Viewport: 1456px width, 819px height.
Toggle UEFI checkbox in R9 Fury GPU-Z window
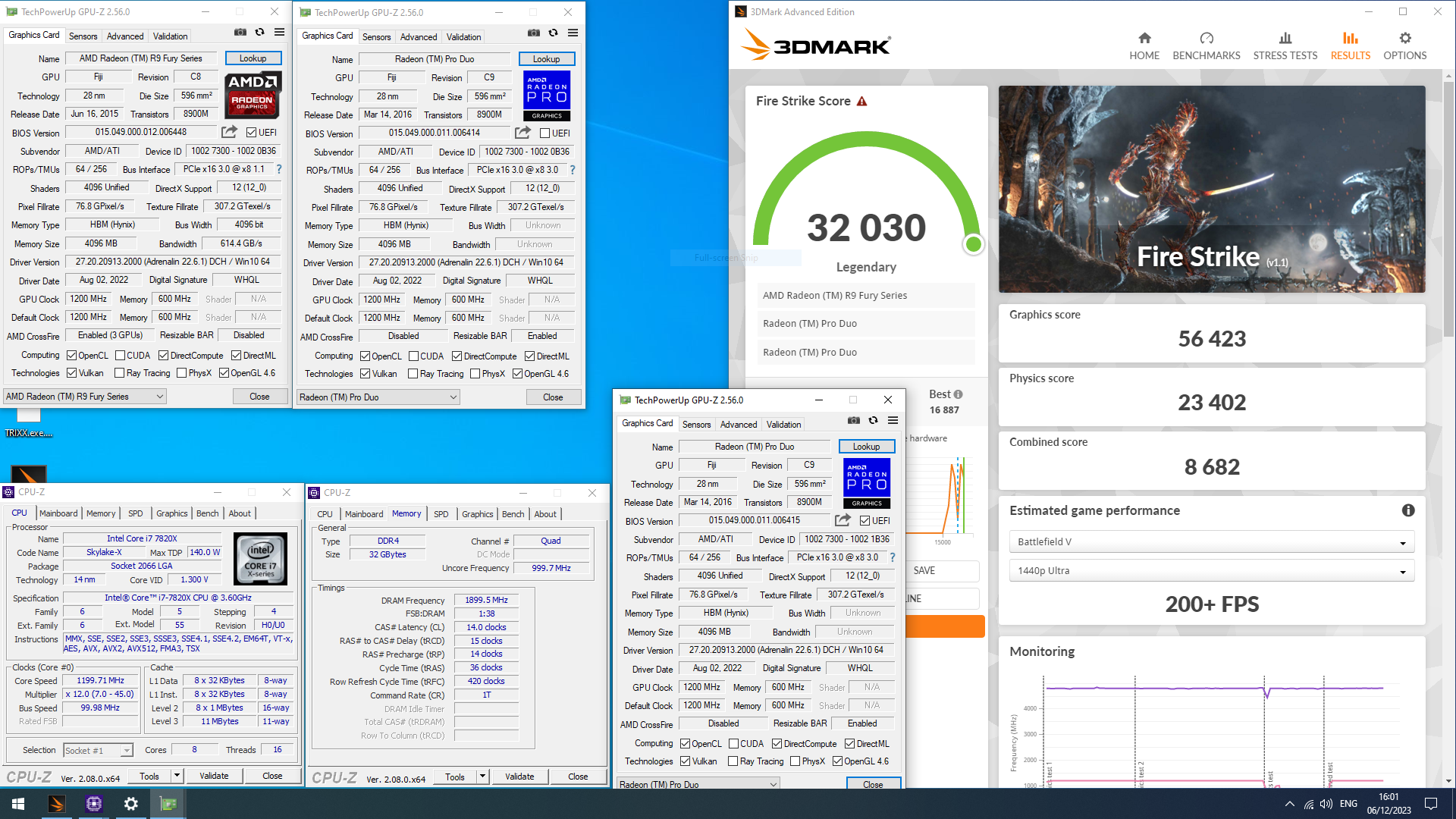click(x=251, y=133)
